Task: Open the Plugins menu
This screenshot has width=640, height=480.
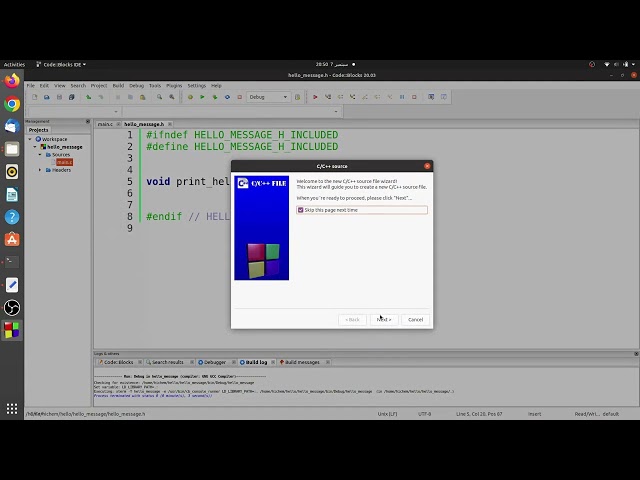Action: point(174,86)
